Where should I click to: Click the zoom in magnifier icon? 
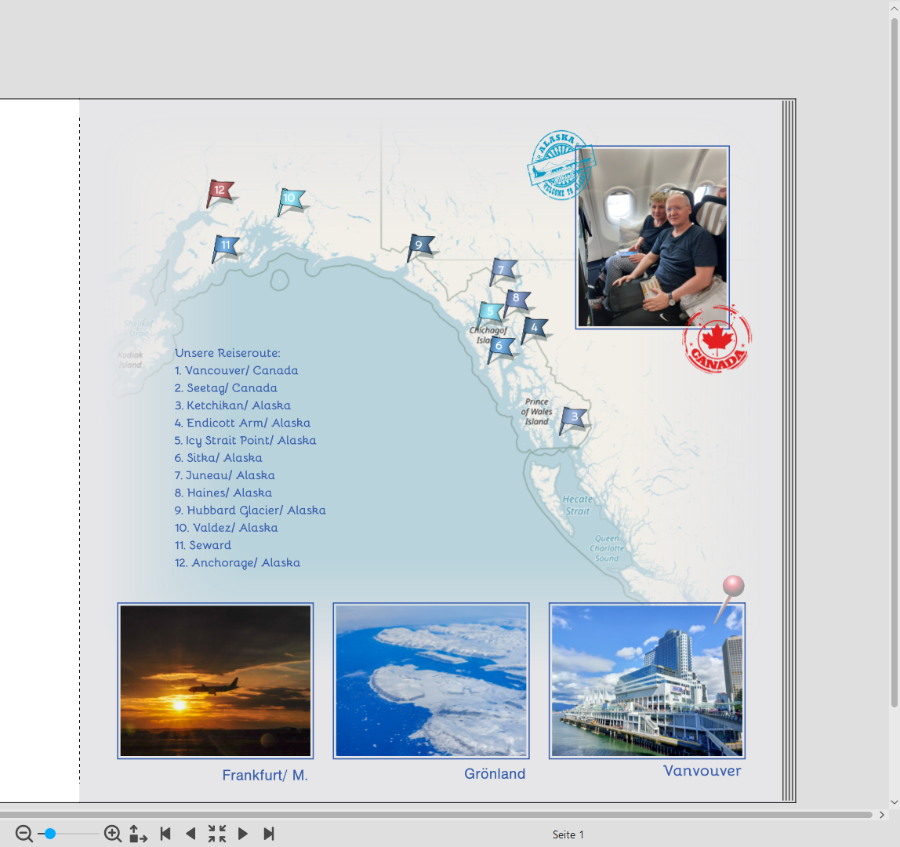click(x=113, y=833)
